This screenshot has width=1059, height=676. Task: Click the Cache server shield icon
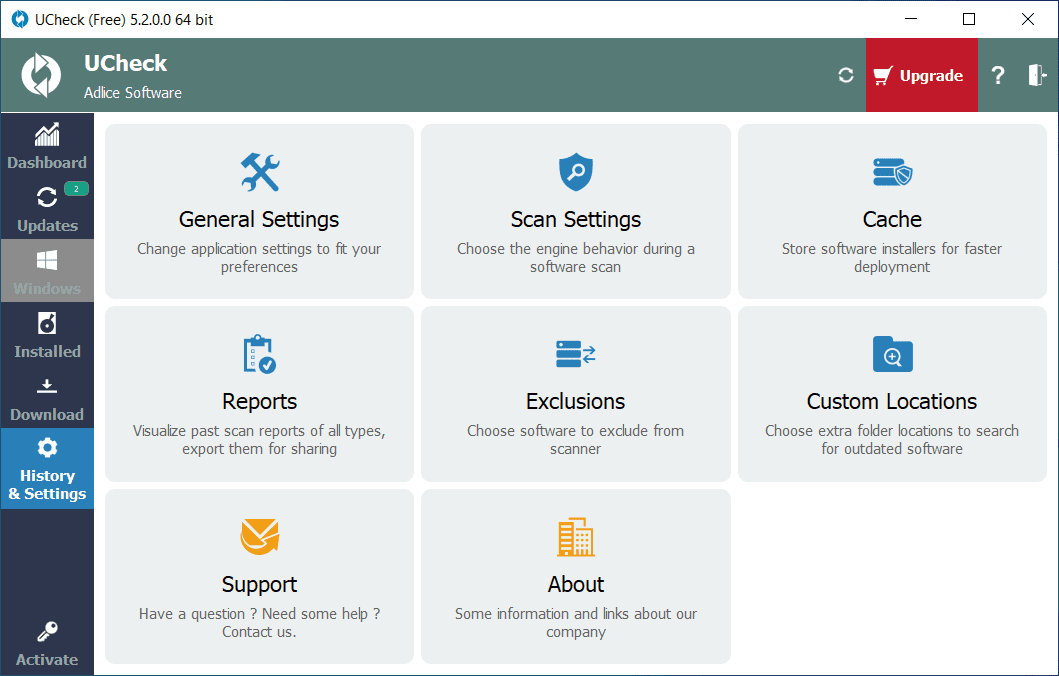892,172
